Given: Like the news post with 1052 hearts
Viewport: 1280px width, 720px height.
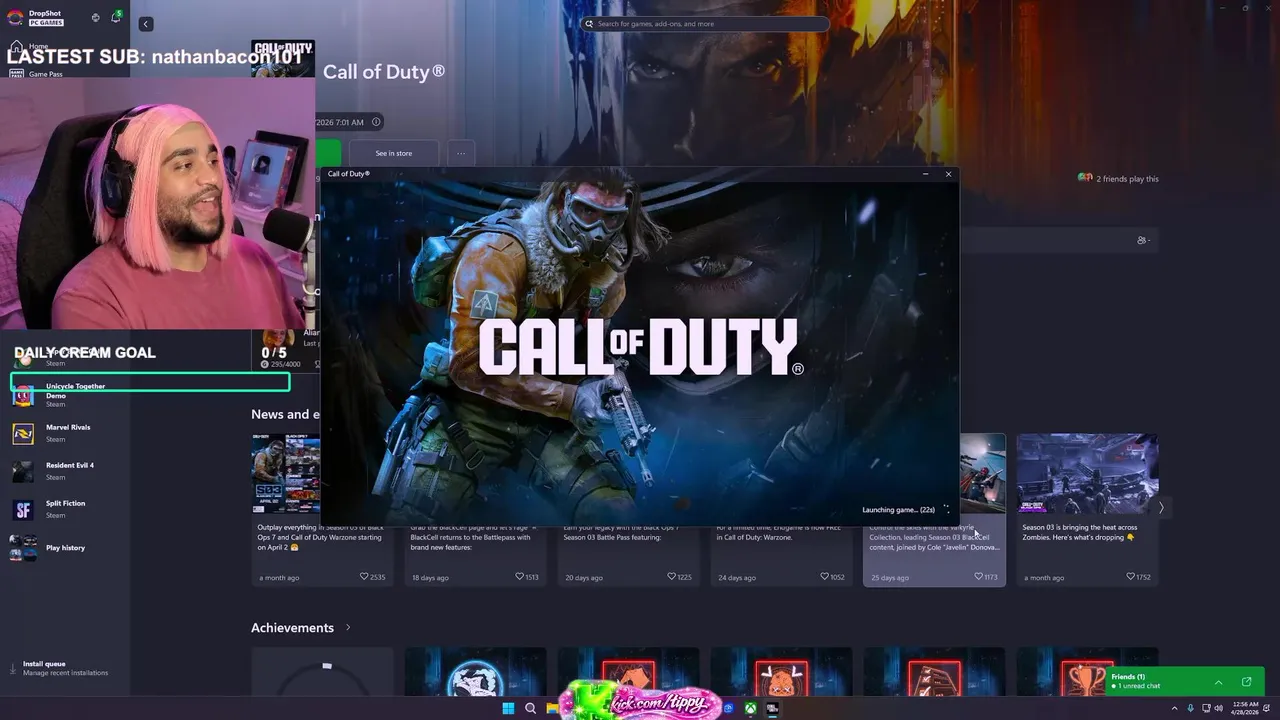Looking at the screenshot, I should click(x=832, y=577).
